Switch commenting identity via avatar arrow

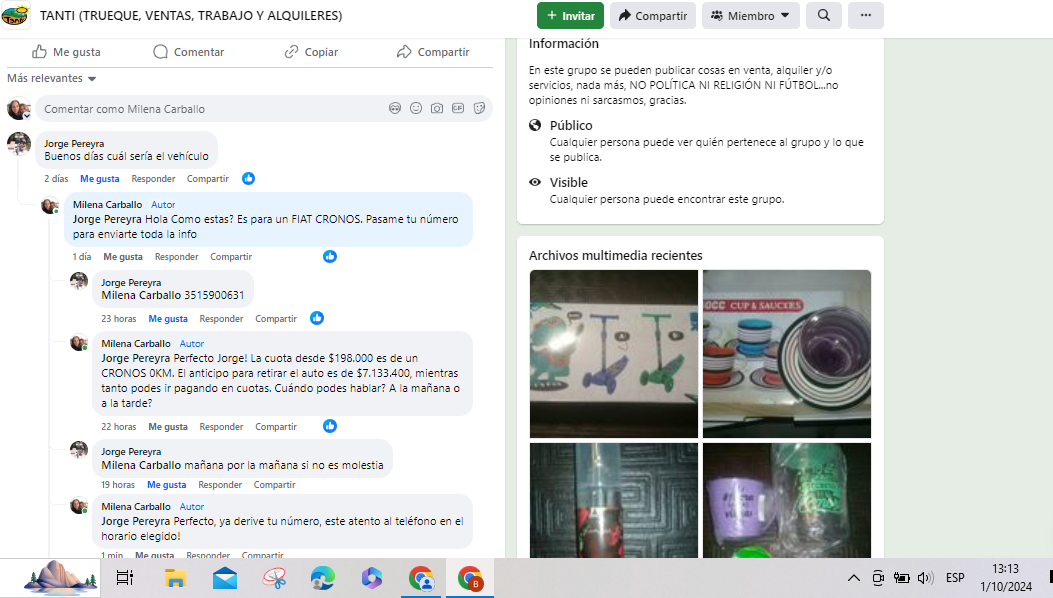(x=27, y=115)
